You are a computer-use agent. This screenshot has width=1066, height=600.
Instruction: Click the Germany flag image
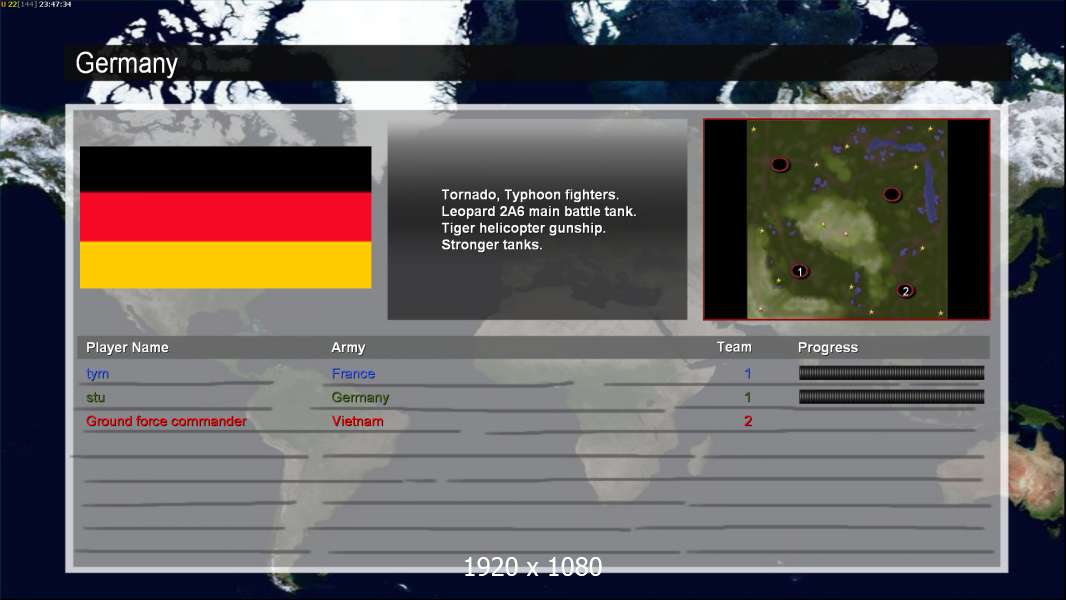226,217
